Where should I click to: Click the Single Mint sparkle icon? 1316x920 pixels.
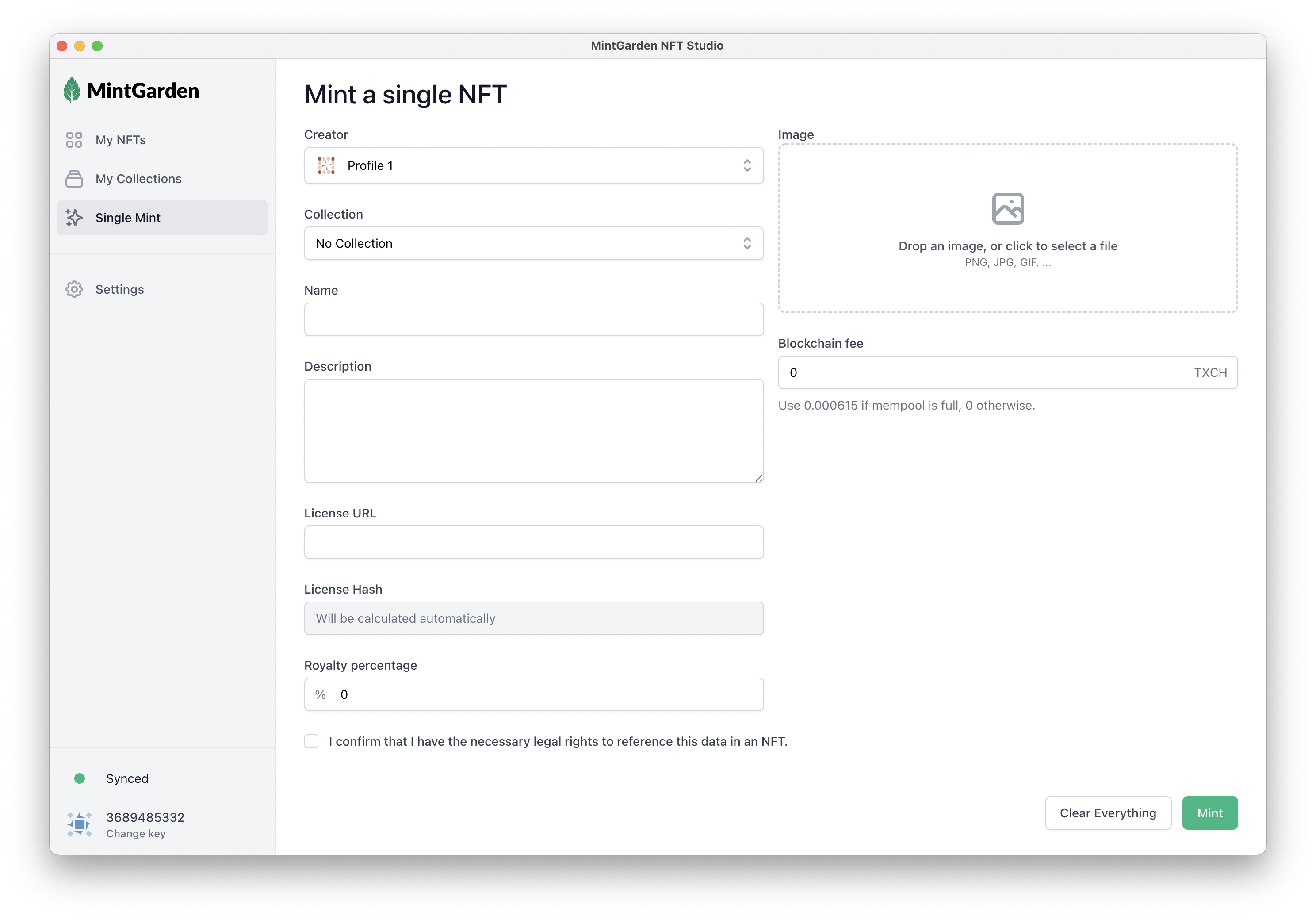click(75, 218)
